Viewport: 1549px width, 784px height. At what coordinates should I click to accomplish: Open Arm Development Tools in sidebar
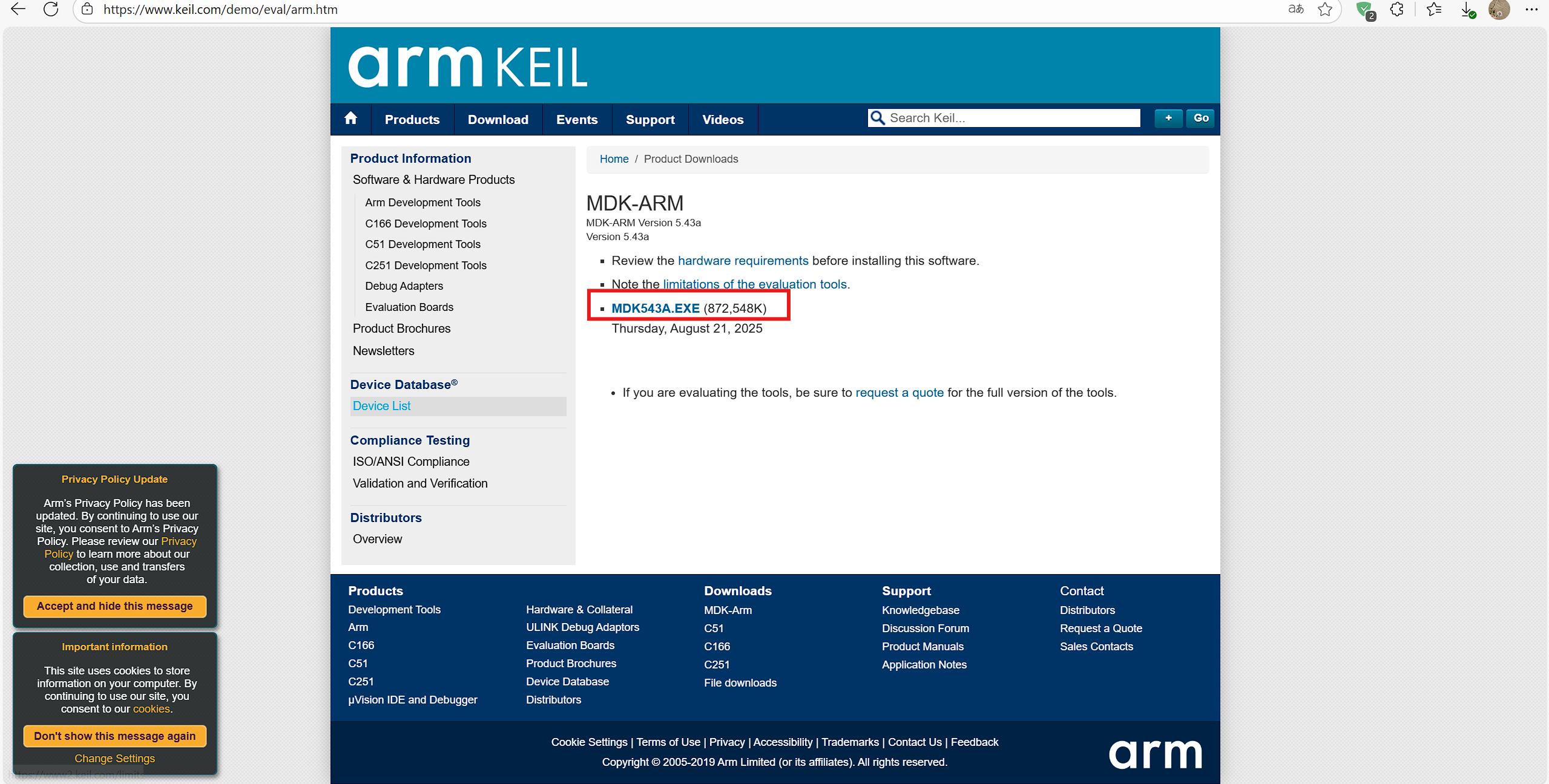[x=423, y=203]
